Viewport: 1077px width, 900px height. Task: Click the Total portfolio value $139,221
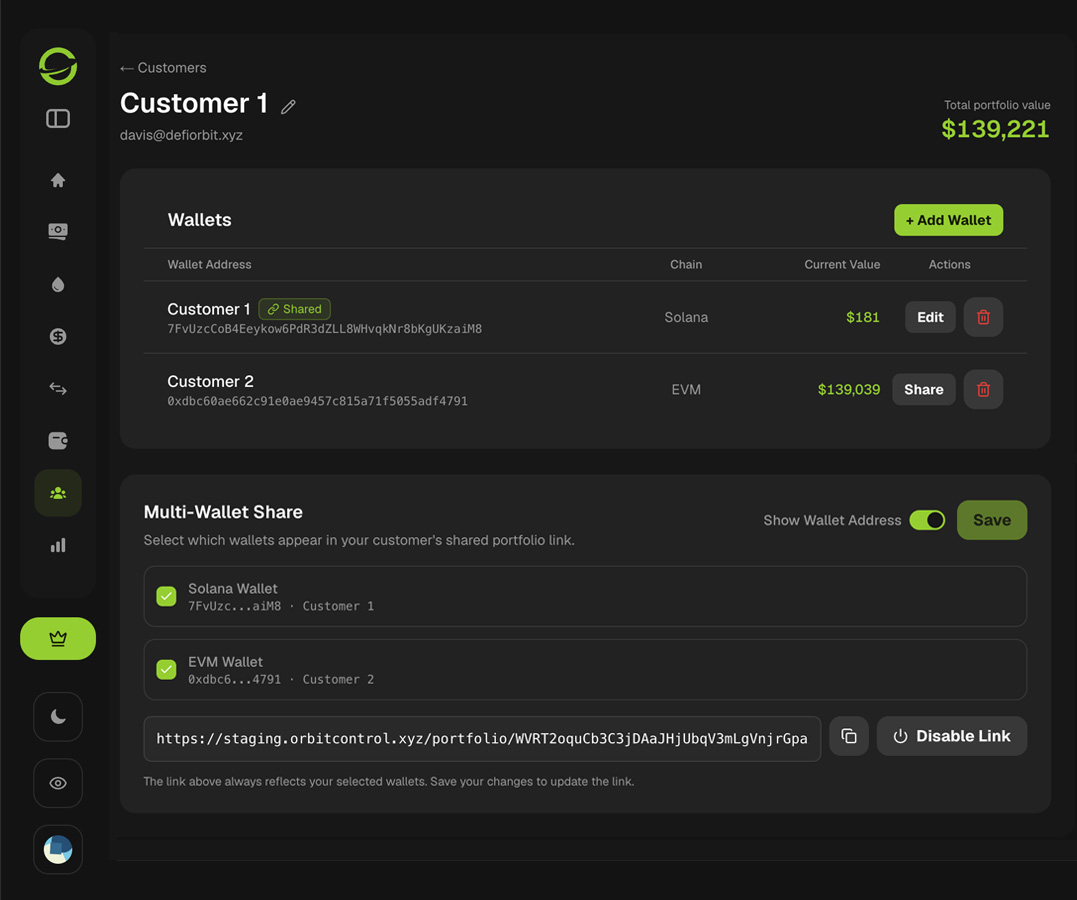pyautogui.click(x=995, y=129)
